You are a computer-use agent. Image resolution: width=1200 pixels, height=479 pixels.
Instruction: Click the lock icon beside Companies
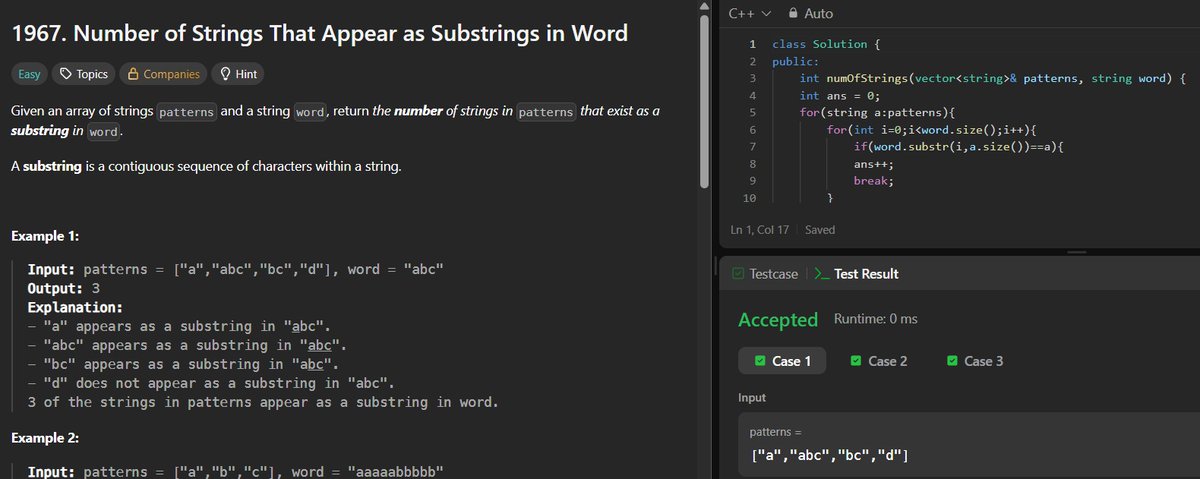point(133,74)
